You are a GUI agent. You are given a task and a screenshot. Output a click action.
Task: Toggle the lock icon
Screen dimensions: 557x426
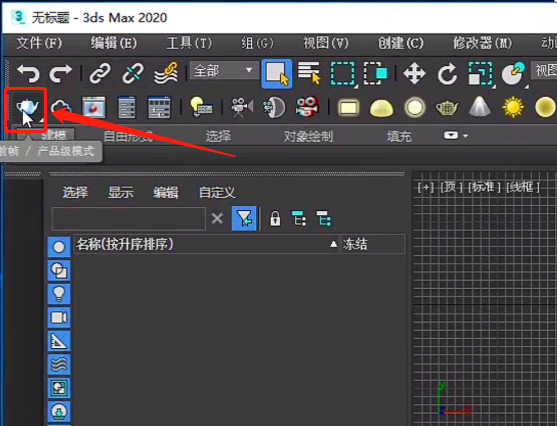click(x=275, y=219)
